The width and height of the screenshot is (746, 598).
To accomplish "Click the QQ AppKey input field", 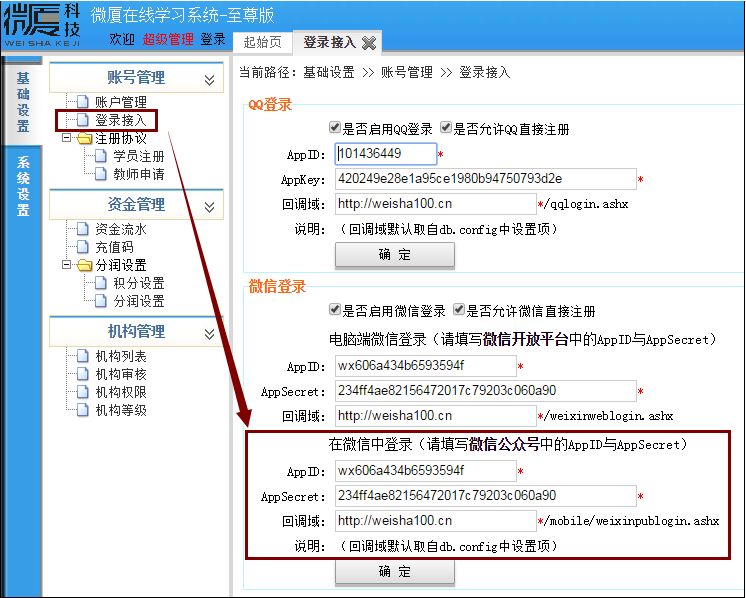I will click(485, 179).
